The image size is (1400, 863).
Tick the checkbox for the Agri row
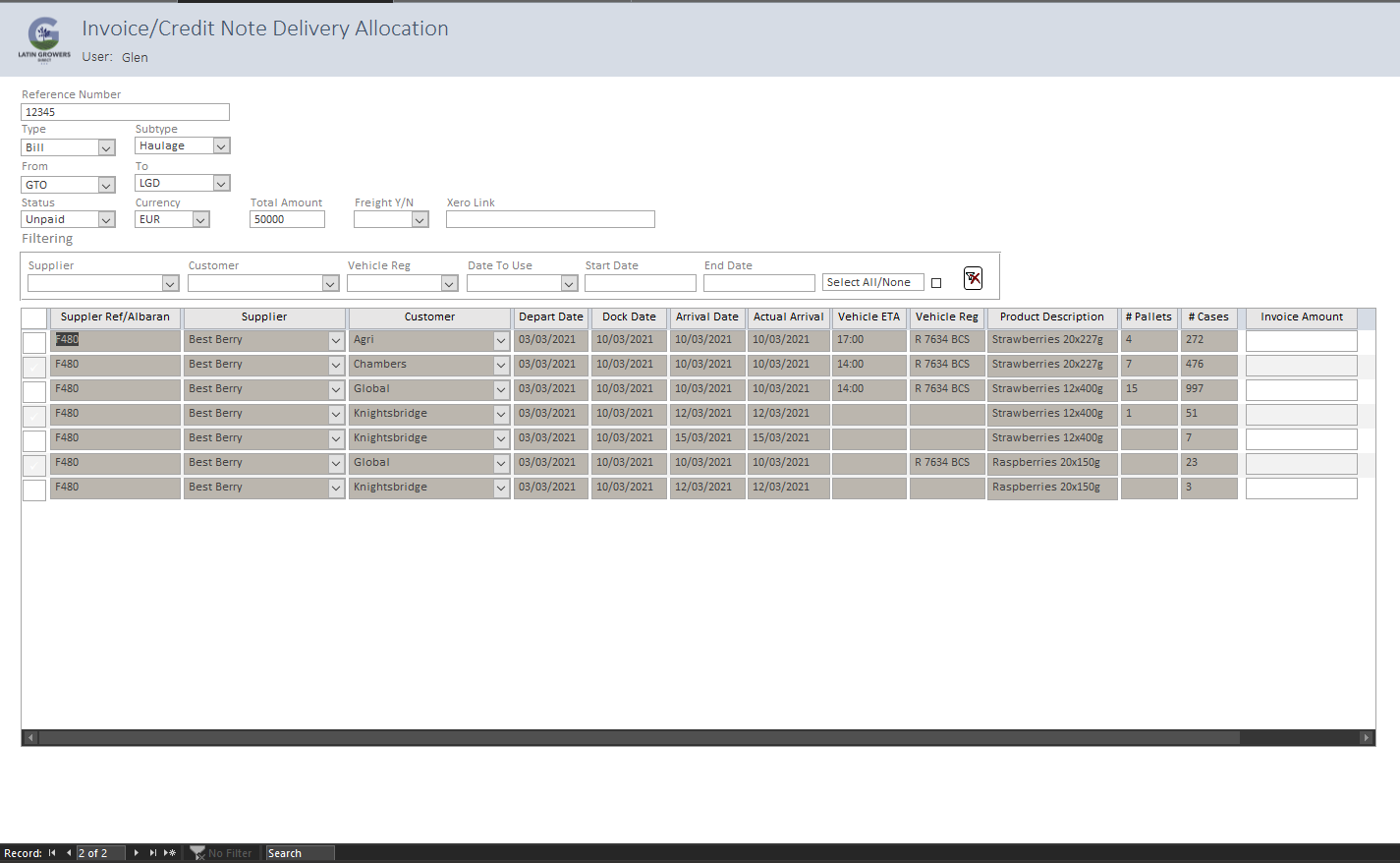[34, 342]
